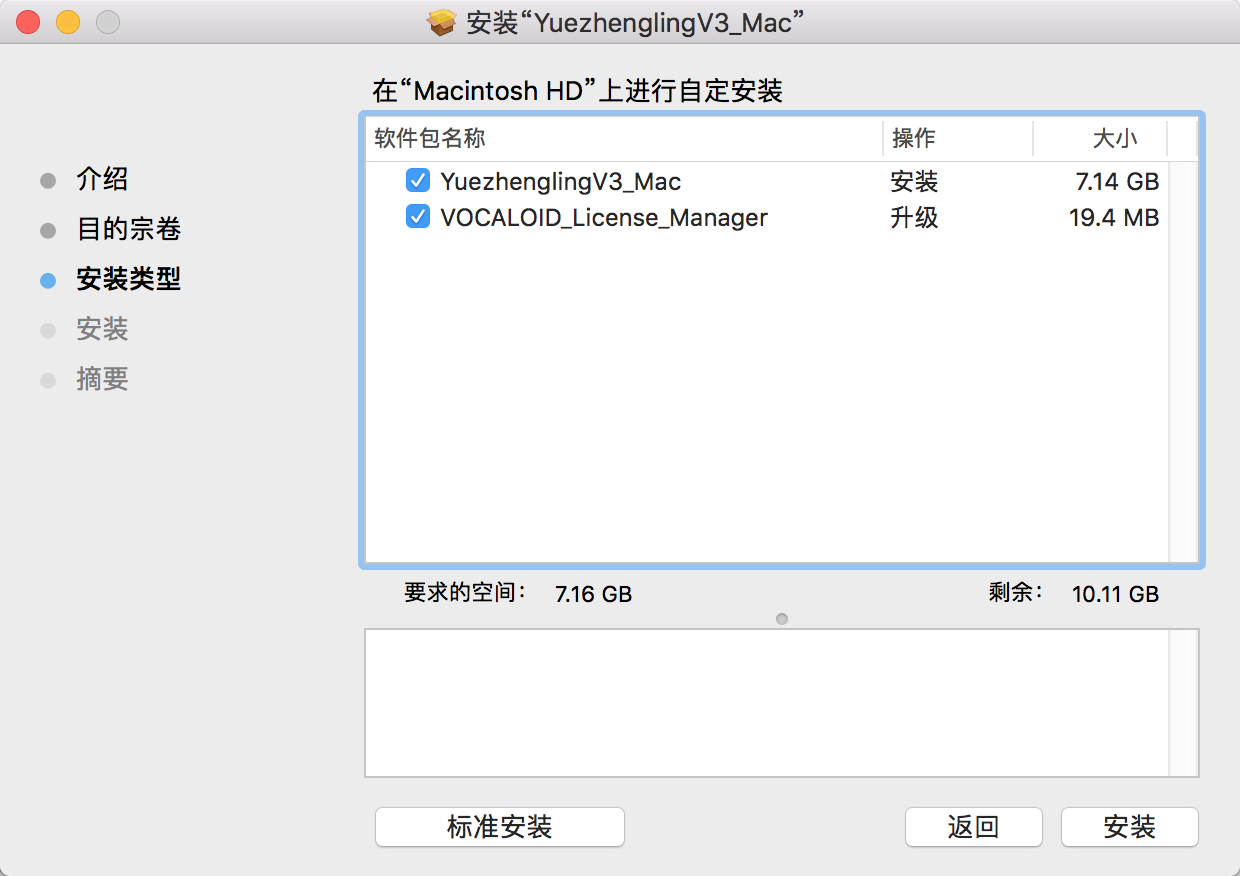Click the 10.11 GB remaining space value

[x=1115, y=594]
